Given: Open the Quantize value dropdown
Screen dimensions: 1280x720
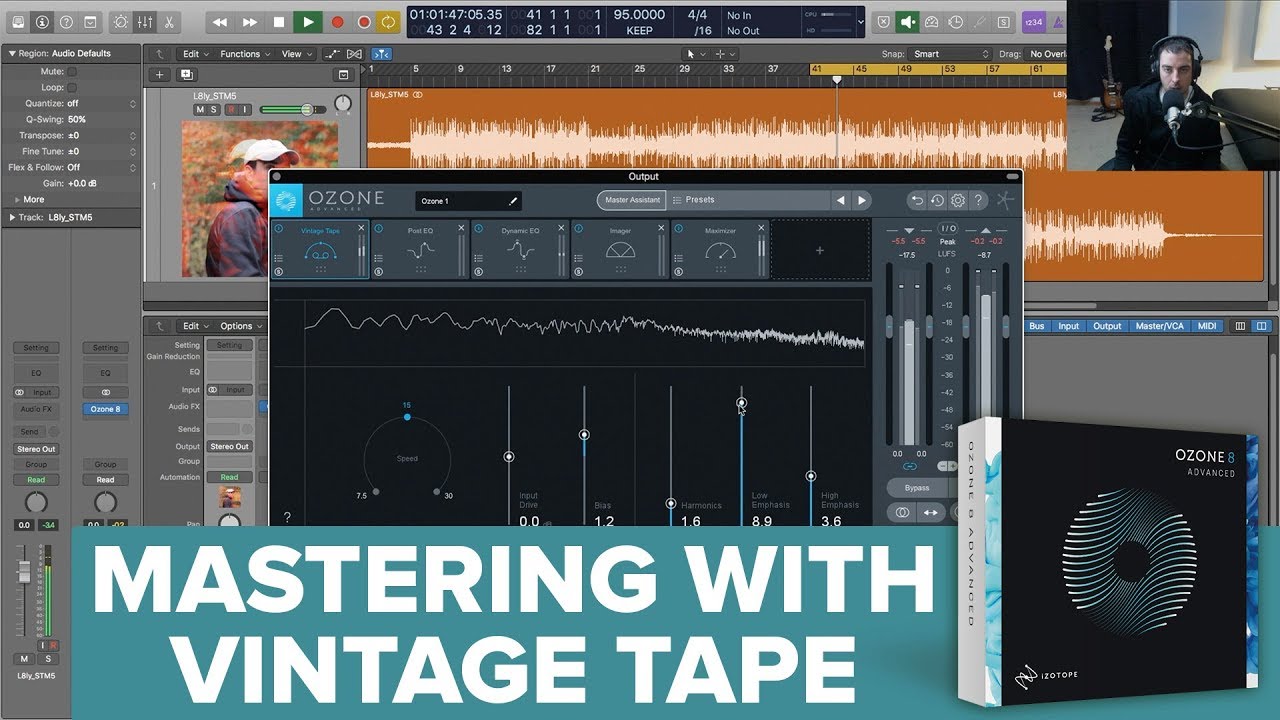Looking at the screenshot, I should [x=101, y=103].
